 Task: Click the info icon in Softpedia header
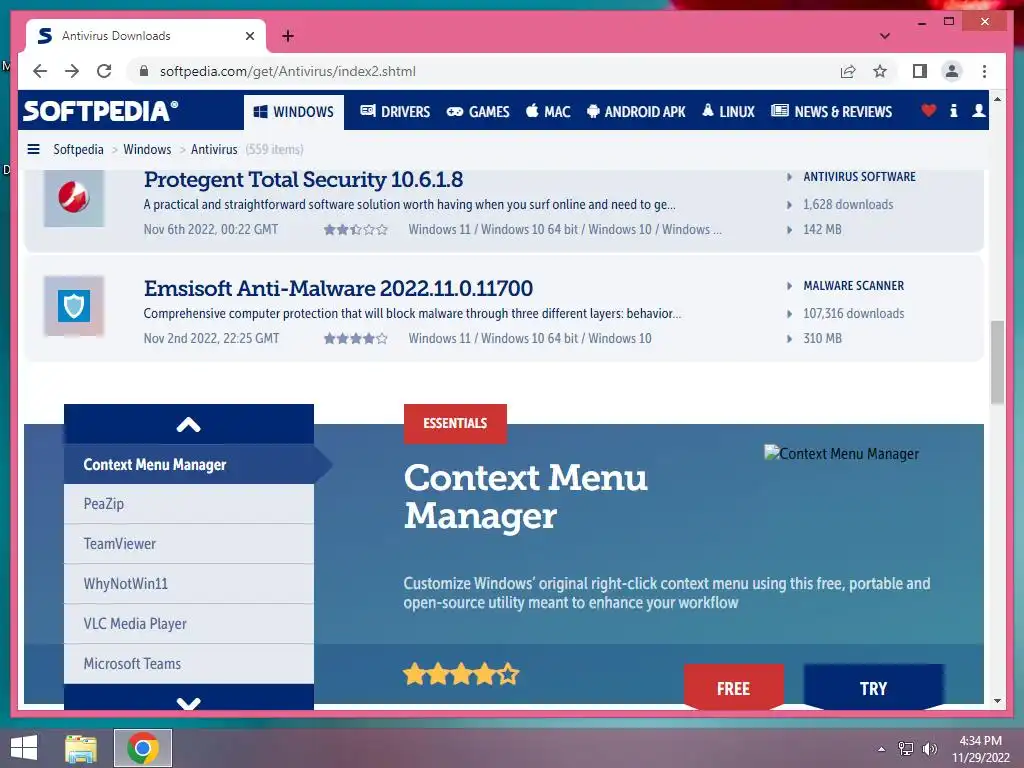tap(953, 111)
